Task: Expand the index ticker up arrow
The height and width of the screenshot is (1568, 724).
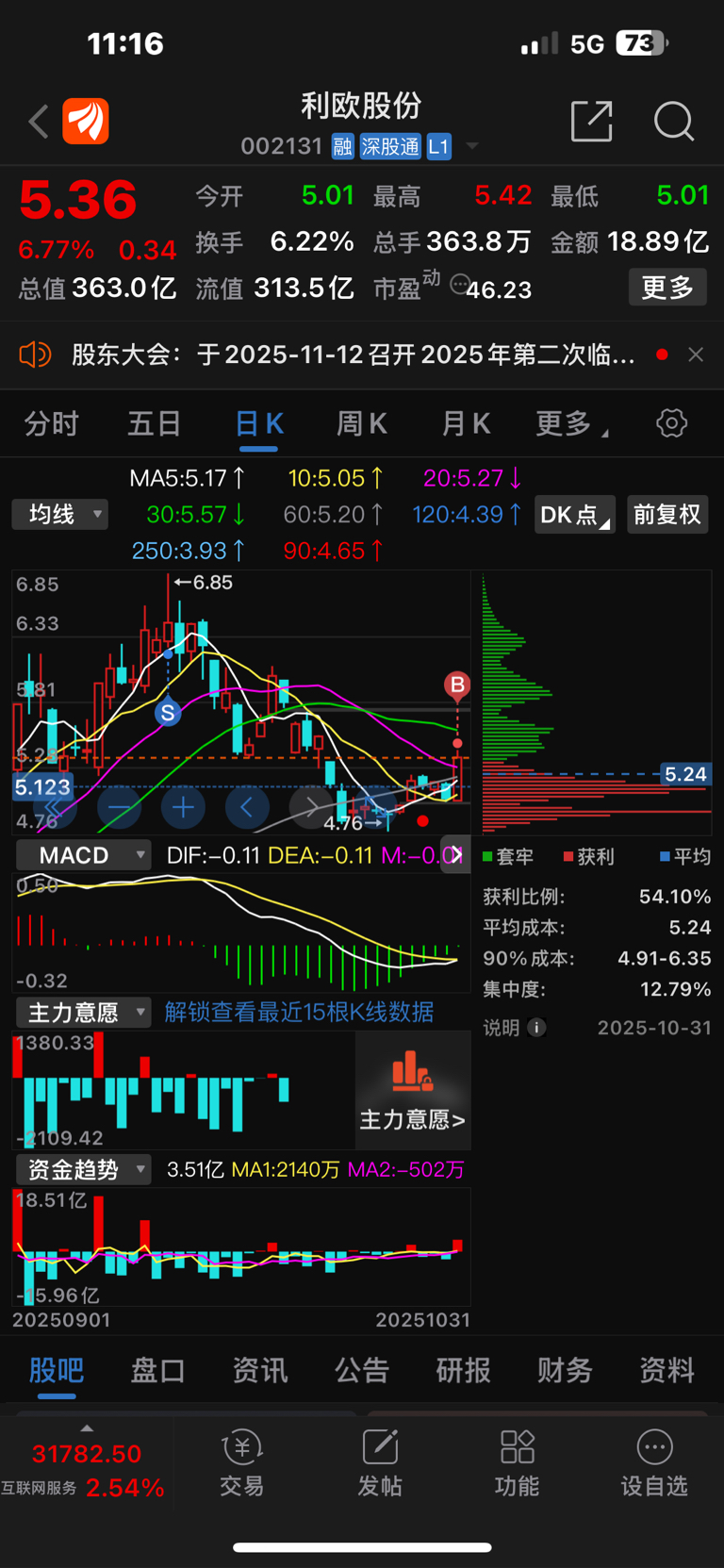Action: [87, 1428]
